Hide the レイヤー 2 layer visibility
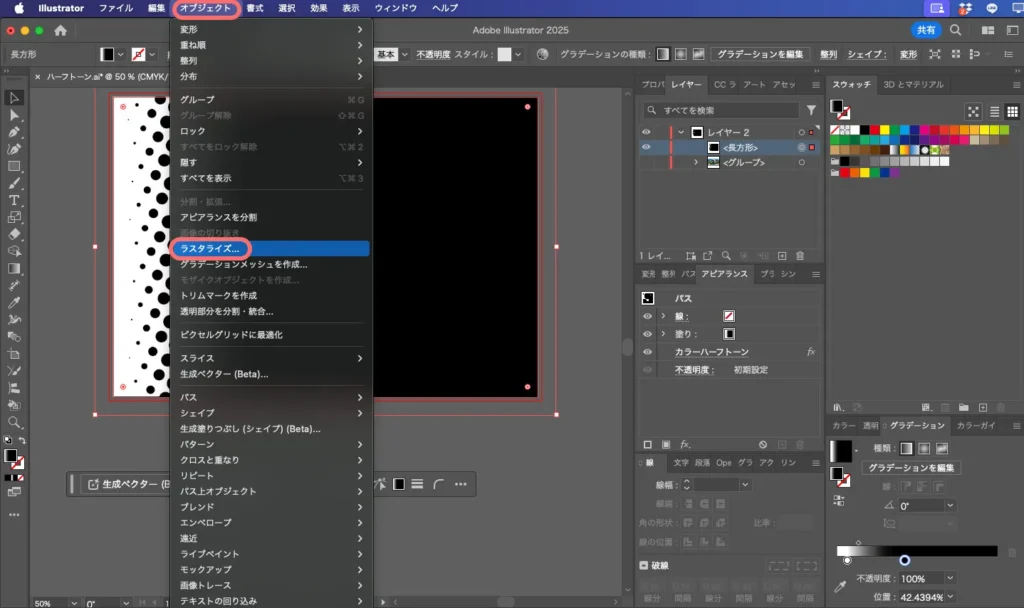The image size is (1024, 608). click(645, 132)
